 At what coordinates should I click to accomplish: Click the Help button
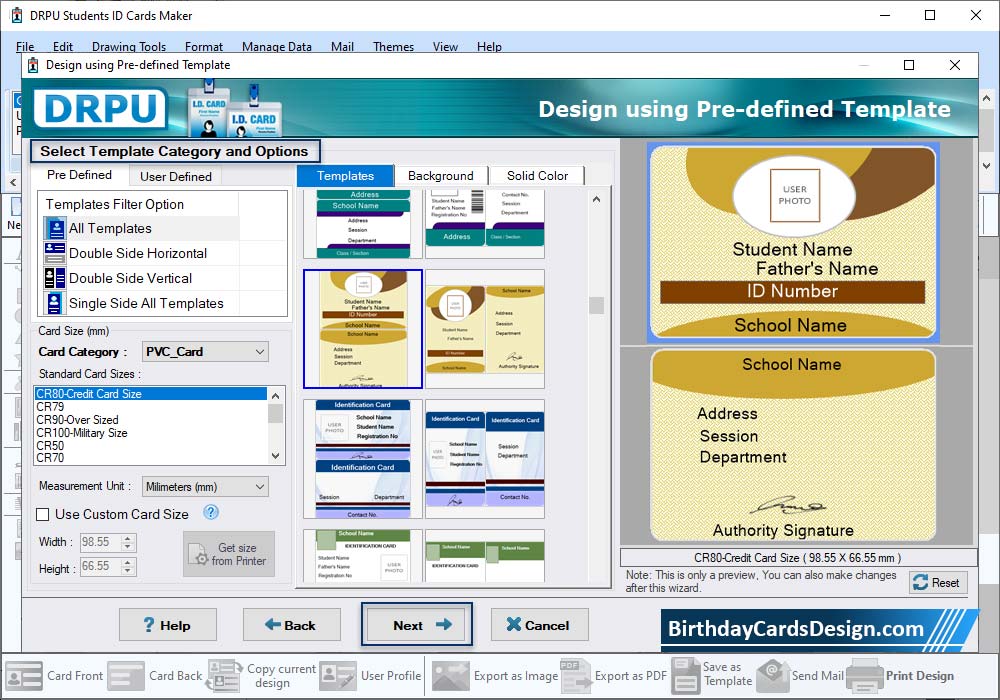(x=168, y=625)
